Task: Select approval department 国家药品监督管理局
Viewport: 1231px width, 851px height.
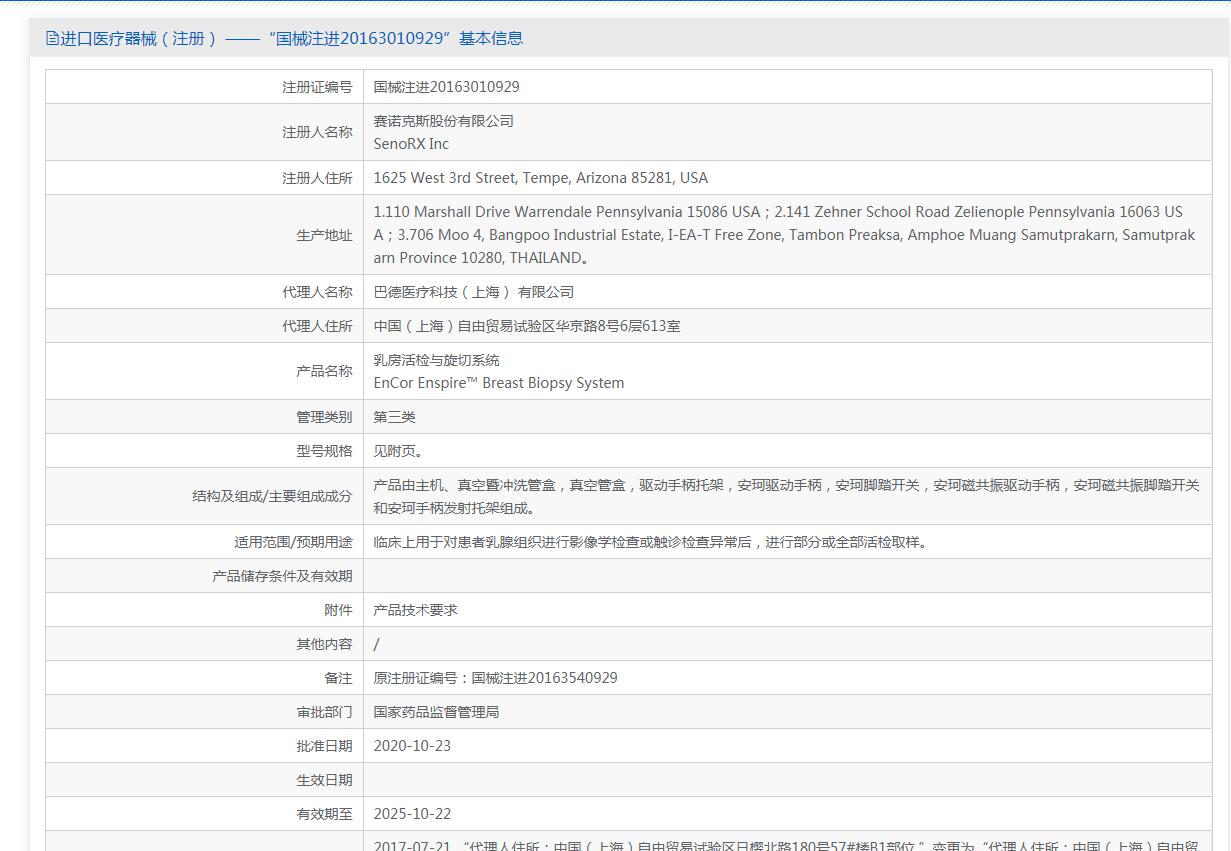Action: [x=436, y=712]
